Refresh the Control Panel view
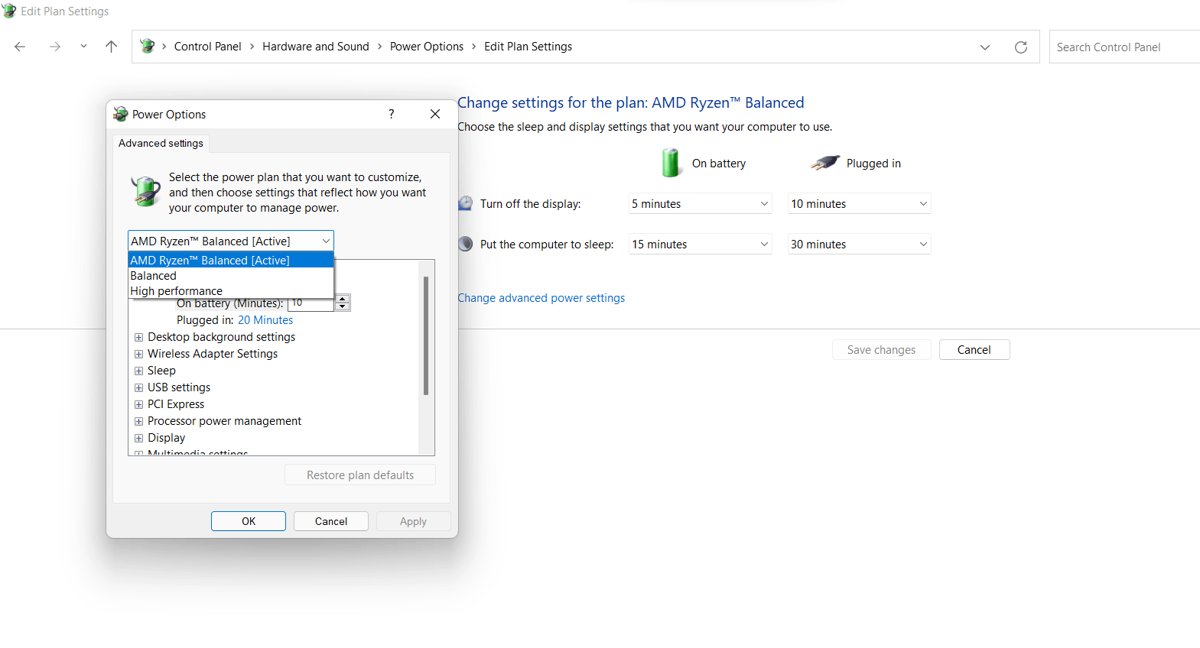 click(x=1021, y=47)
